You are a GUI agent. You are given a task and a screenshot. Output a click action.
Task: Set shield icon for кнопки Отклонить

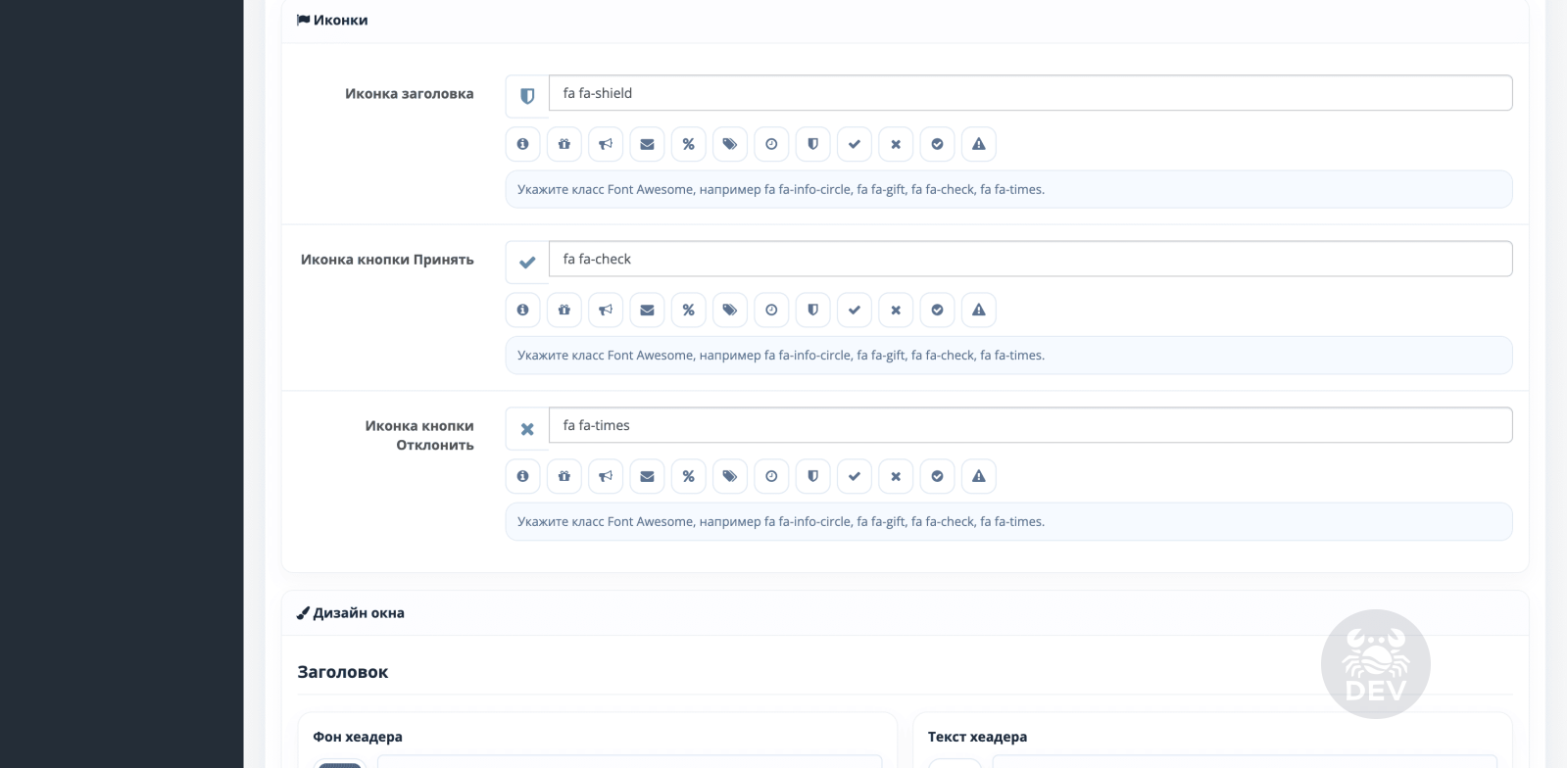click(x=813, y=476)
